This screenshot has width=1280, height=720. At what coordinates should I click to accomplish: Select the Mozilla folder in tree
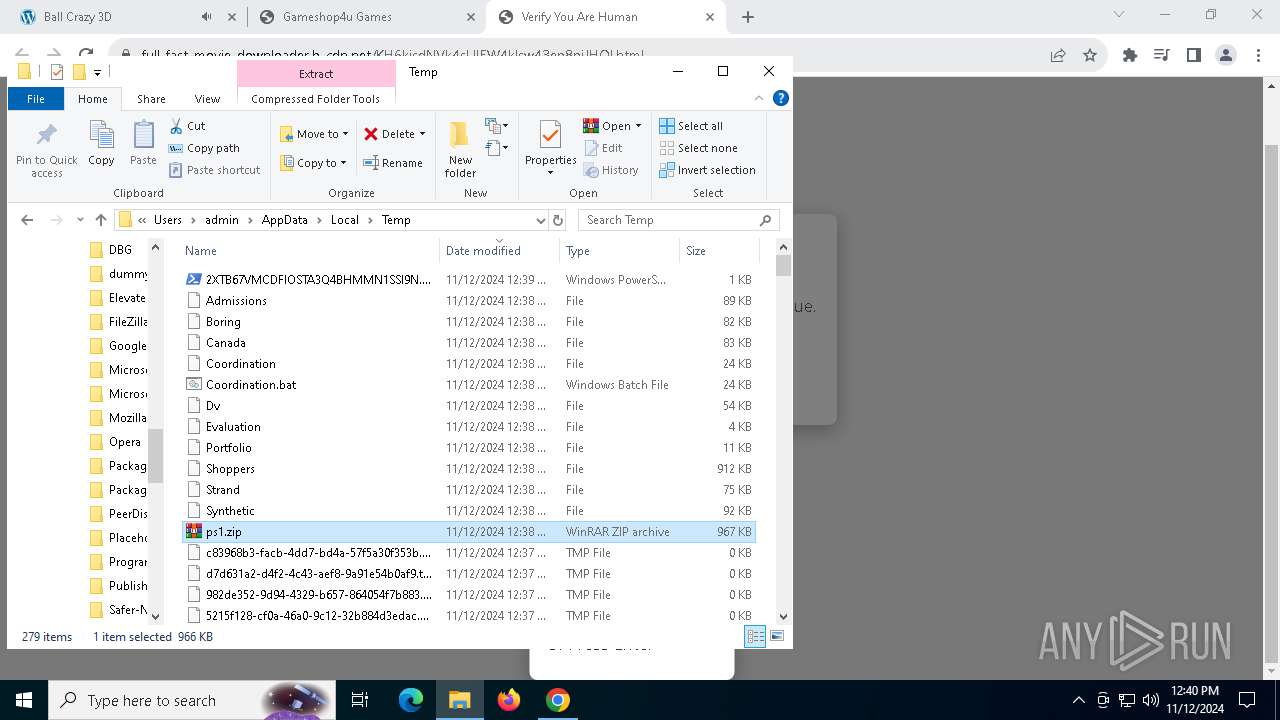click(x=118, y=418)
